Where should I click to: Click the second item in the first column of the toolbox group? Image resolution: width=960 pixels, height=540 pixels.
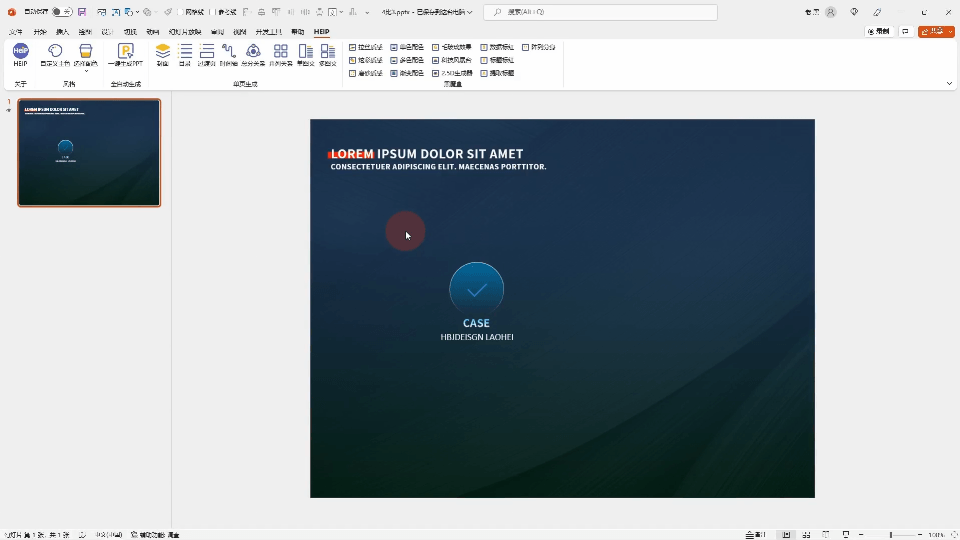tap(366, 60)
